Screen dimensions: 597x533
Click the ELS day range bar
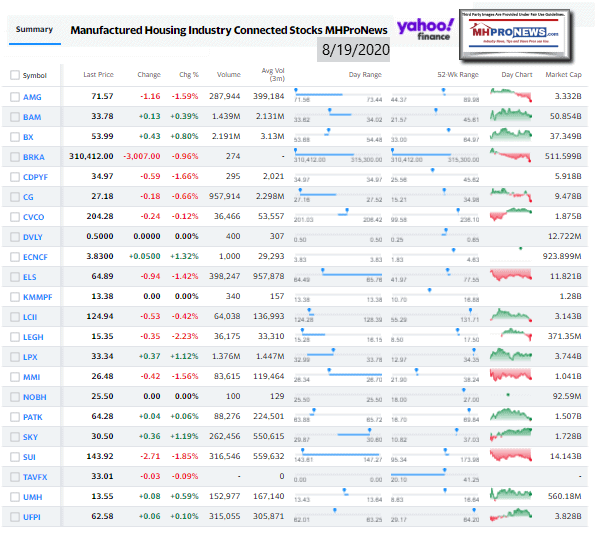[338, 275]
